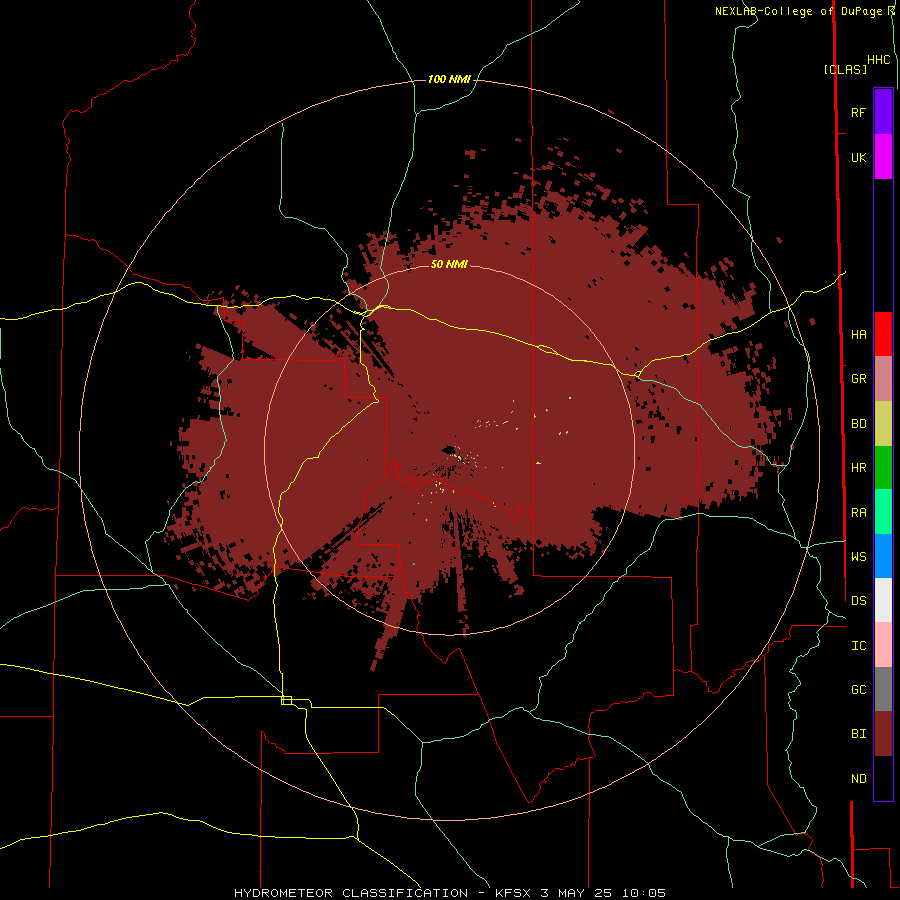Screen dimensions: 900x900
Task: Click the GR legend label
Action: click(858, 379)
